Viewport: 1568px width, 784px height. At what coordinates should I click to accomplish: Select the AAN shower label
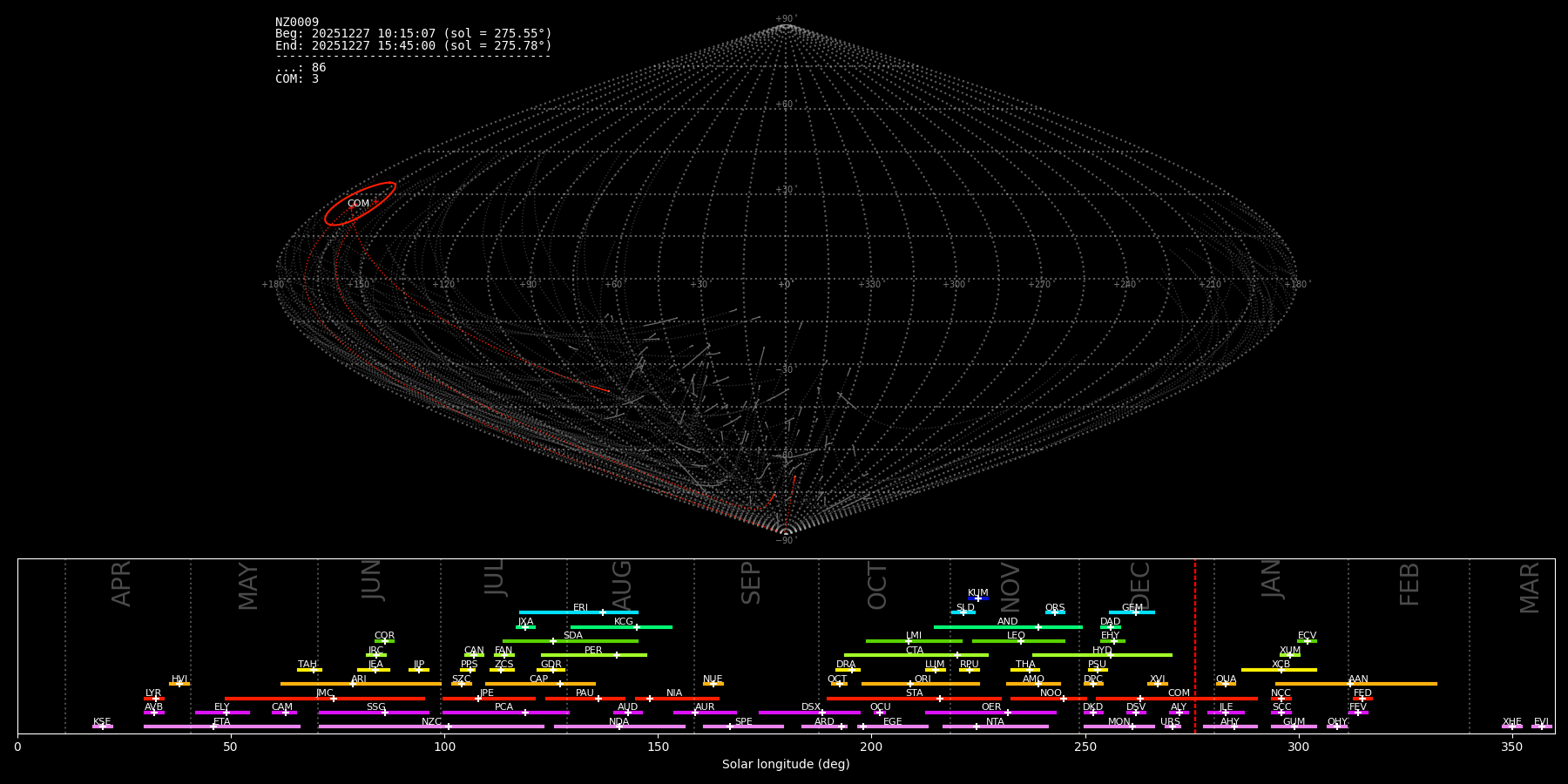pos(1358,679)
